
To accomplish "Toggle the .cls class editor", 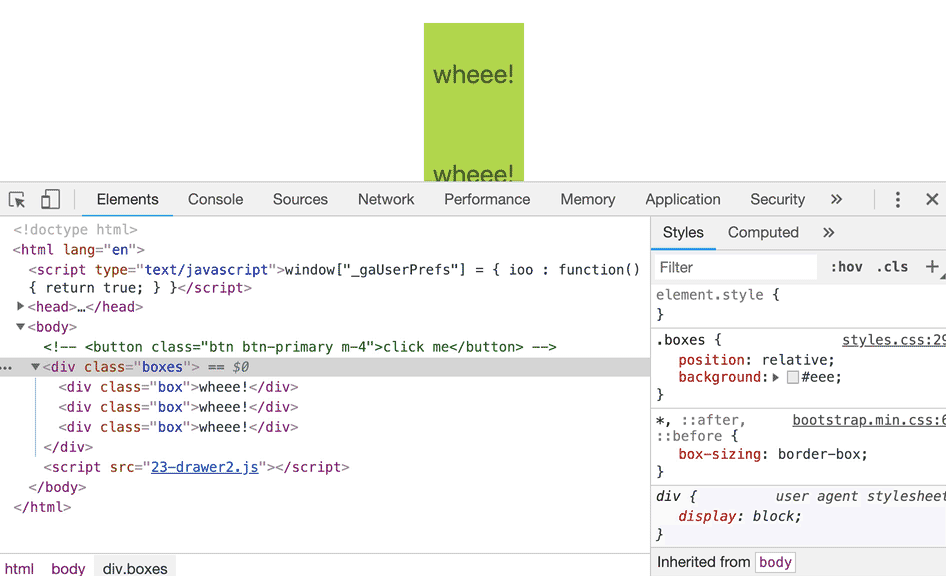I will (x=892, y=267).
